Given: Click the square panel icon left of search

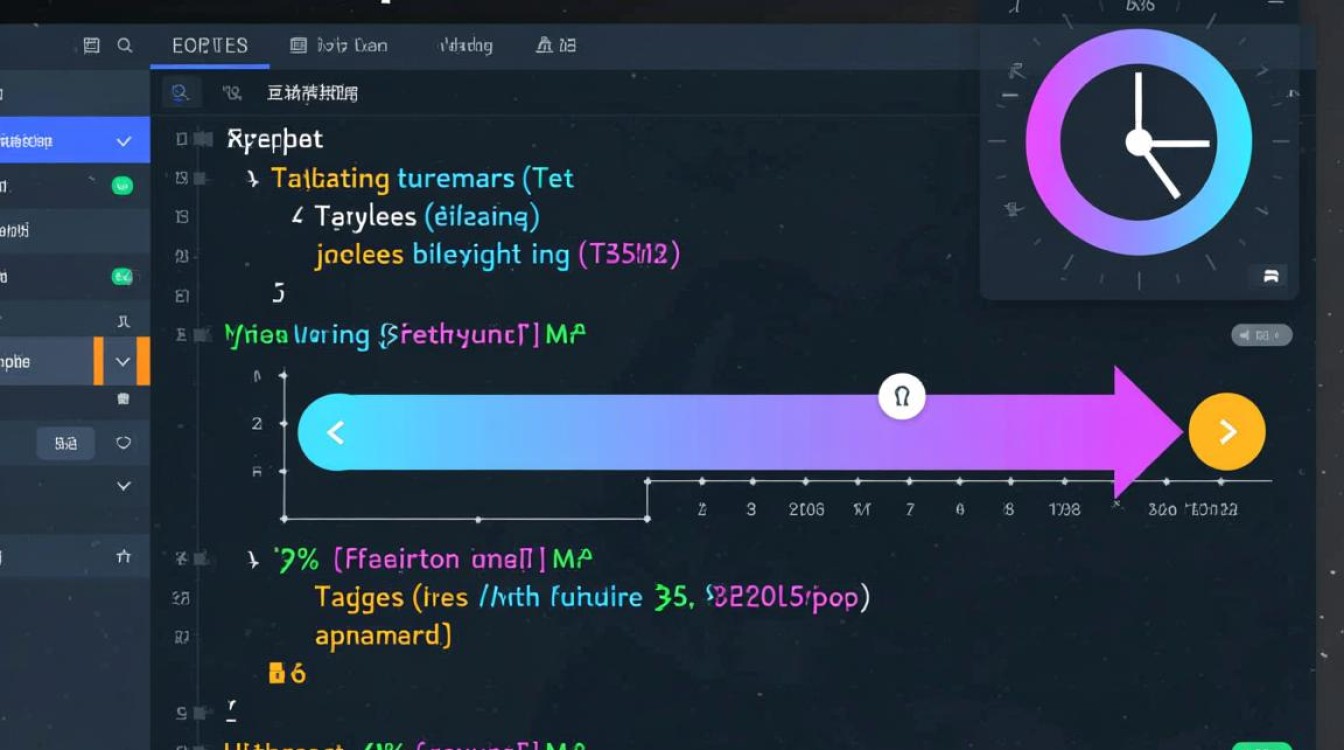Looking at the screenshot, I should pos(92,45).
